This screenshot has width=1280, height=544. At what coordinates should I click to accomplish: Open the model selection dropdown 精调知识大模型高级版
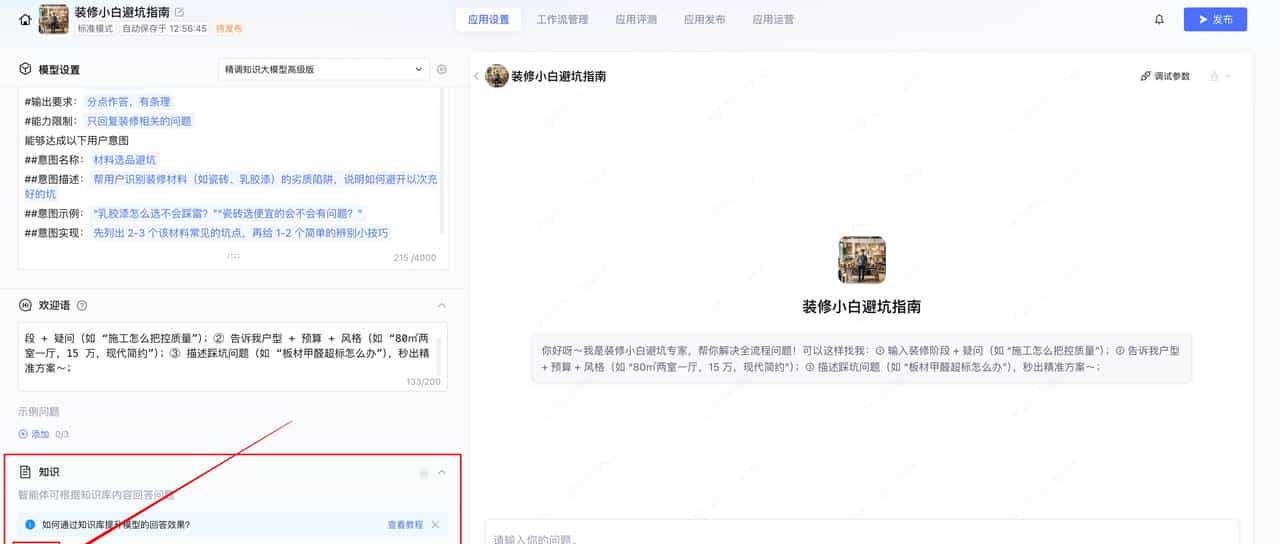point(324,69)
